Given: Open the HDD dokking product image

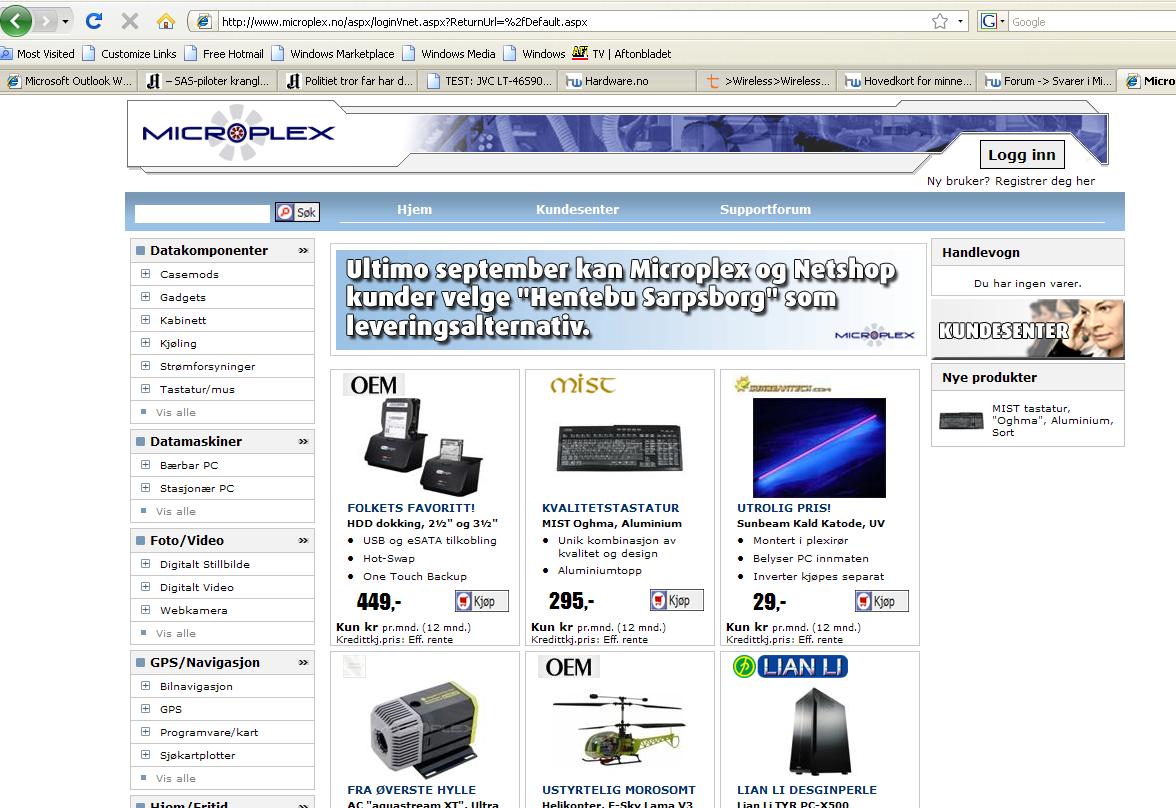Looking at the screenshot, I should [x=423, y=447].
